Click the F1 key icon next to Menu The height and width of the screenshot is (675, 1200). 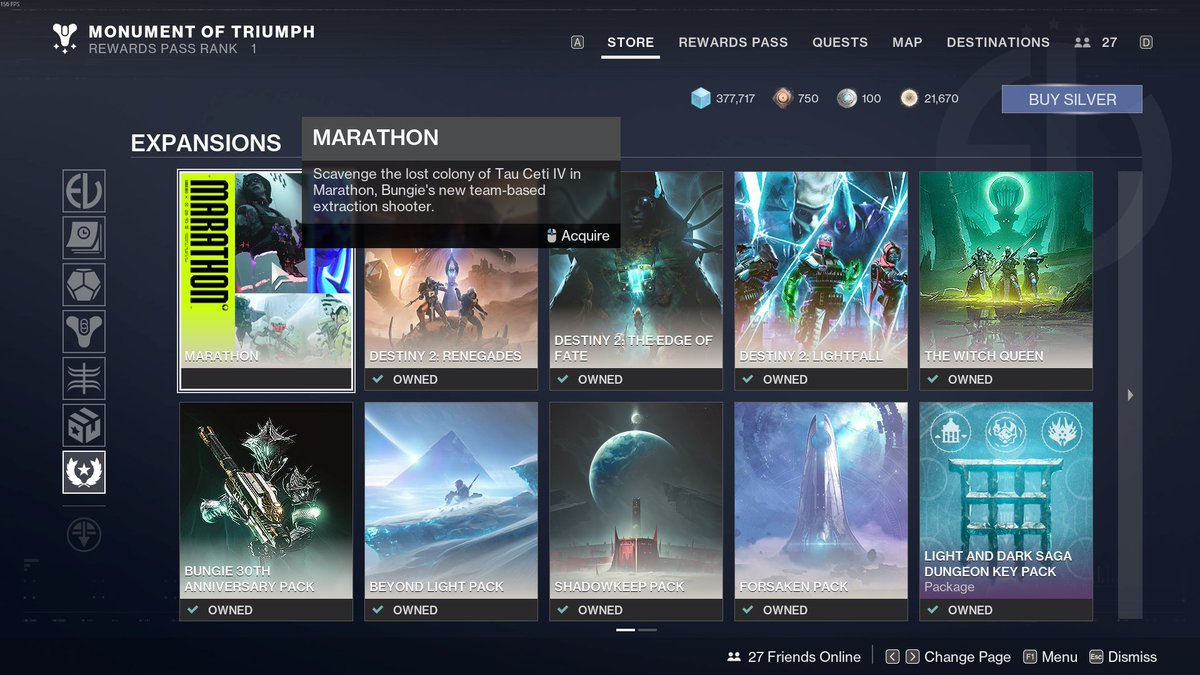pyautogui.click(x=1030, y=657)
